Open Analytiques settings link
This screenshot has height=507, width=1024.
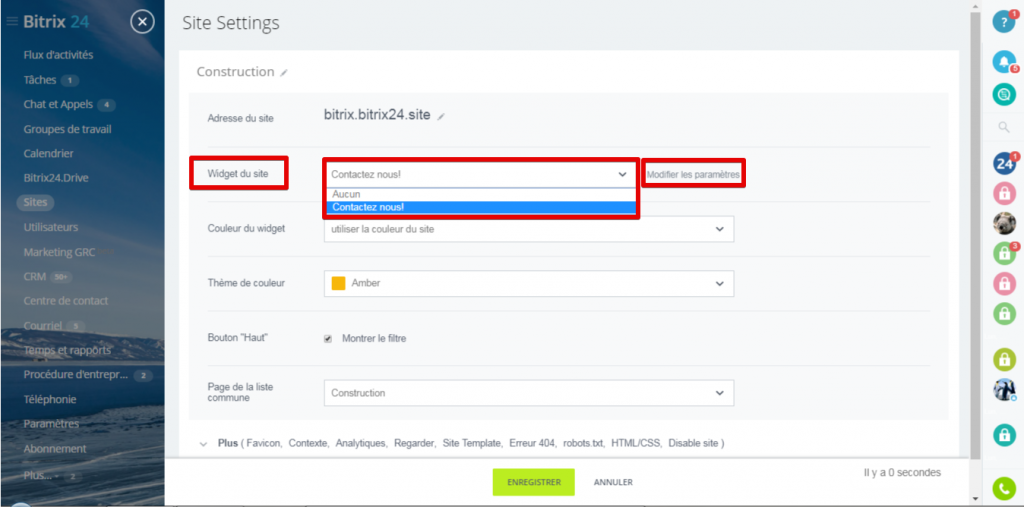point(361,443)
